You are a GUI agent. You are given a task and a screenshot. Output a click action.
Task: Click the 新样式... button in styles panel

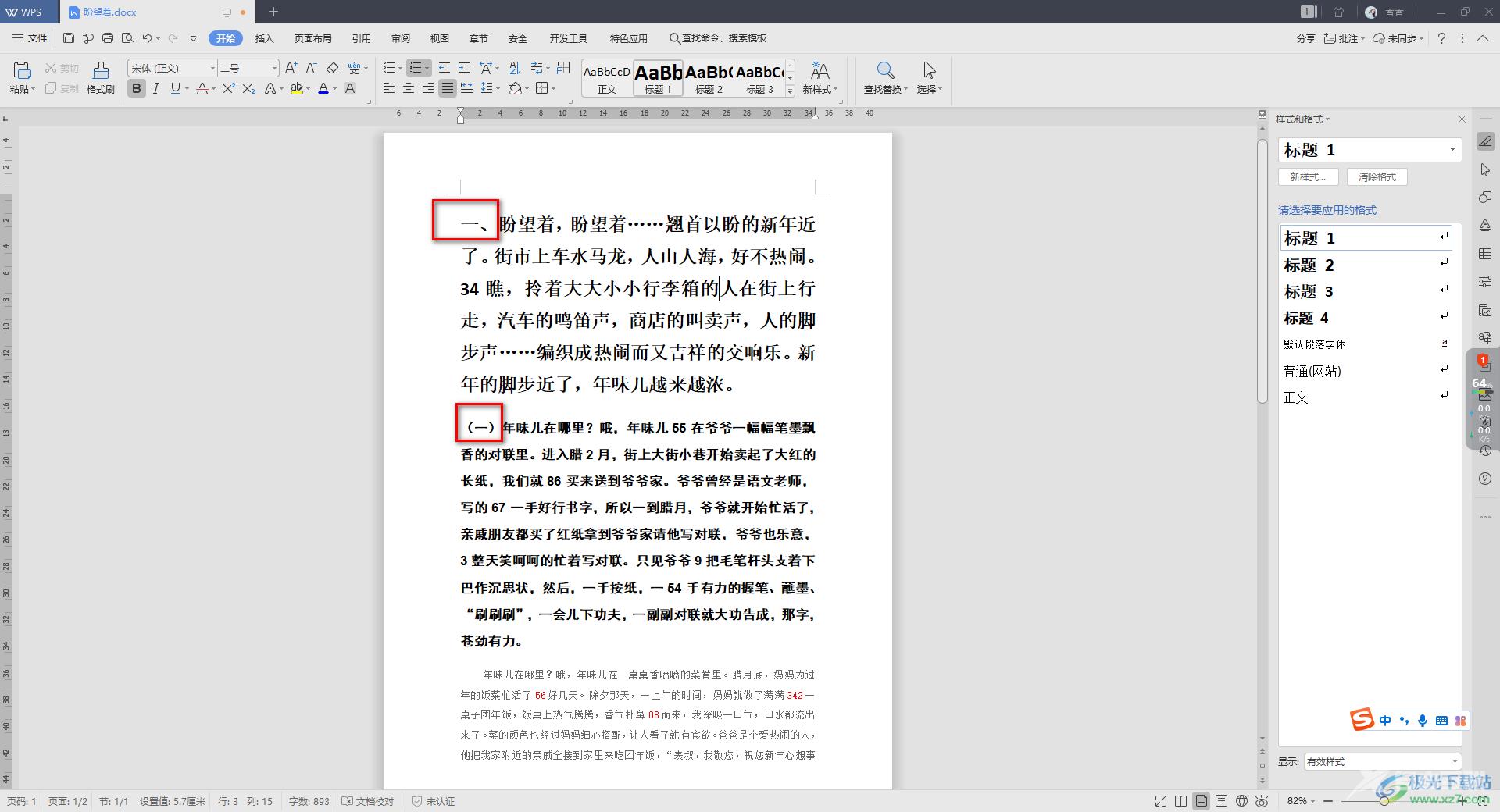point(1308,177)
